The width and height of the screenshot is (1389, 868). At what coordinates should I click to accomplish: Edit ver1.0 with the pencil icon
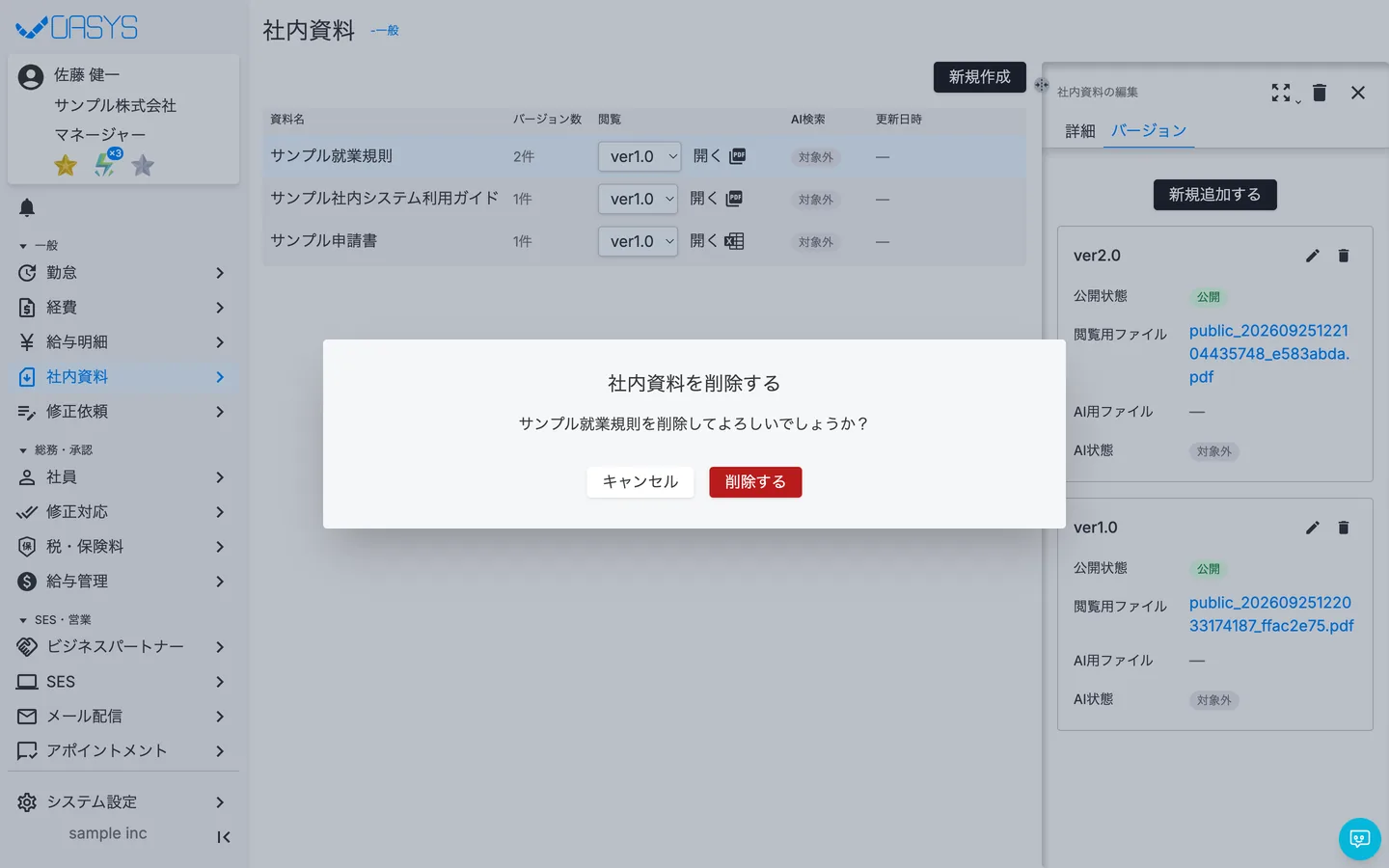(1313, 528)
